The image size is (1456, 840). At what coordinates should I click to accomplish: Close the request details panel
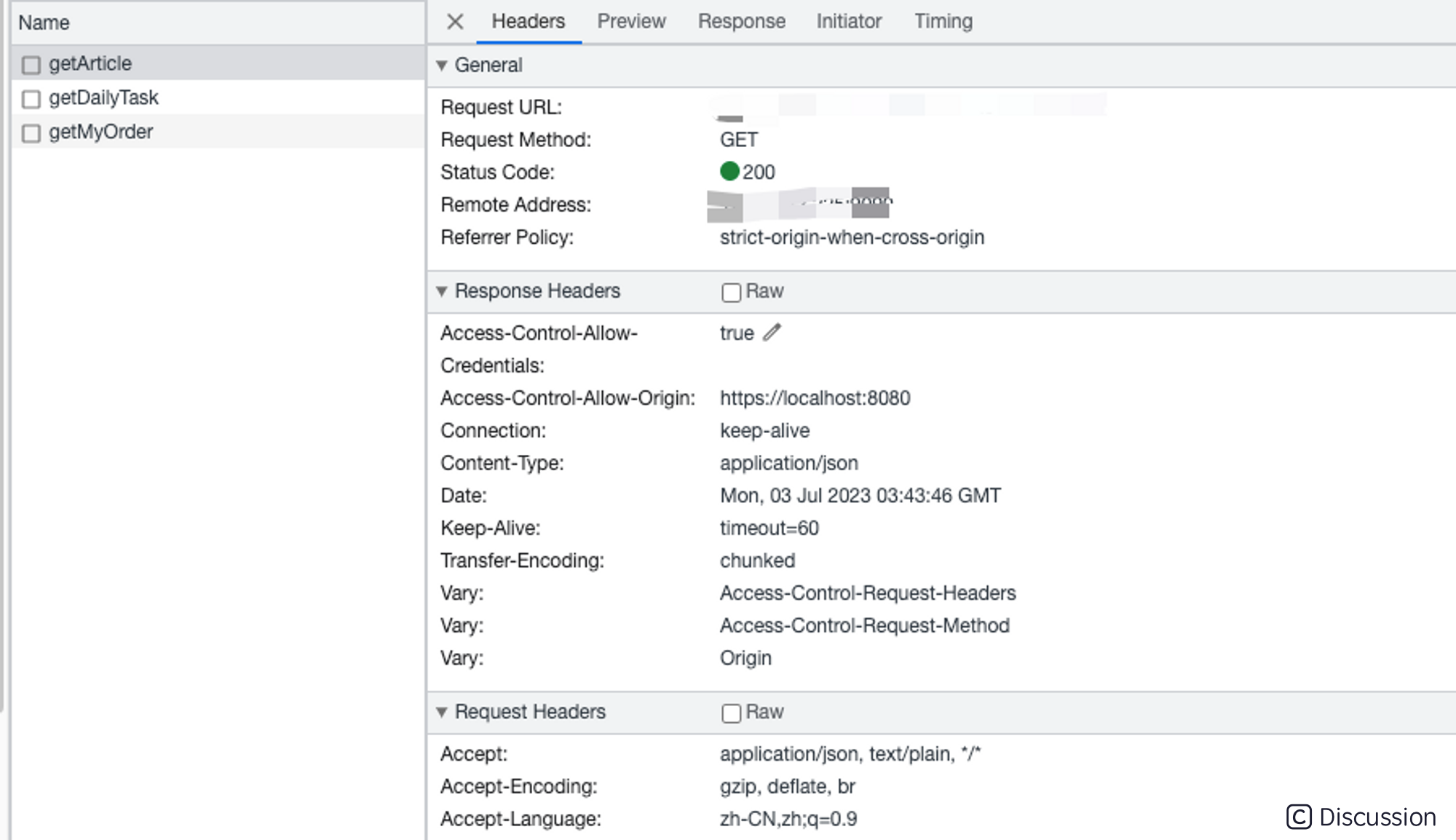(x=455, y=22)
